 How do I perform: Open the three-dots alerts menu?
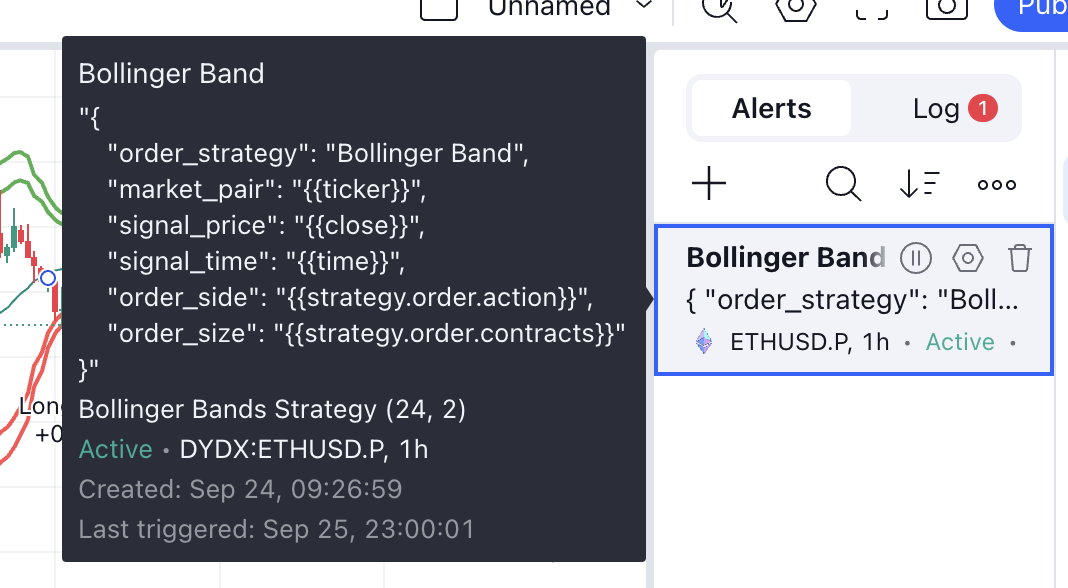click(x=996, y=184)
